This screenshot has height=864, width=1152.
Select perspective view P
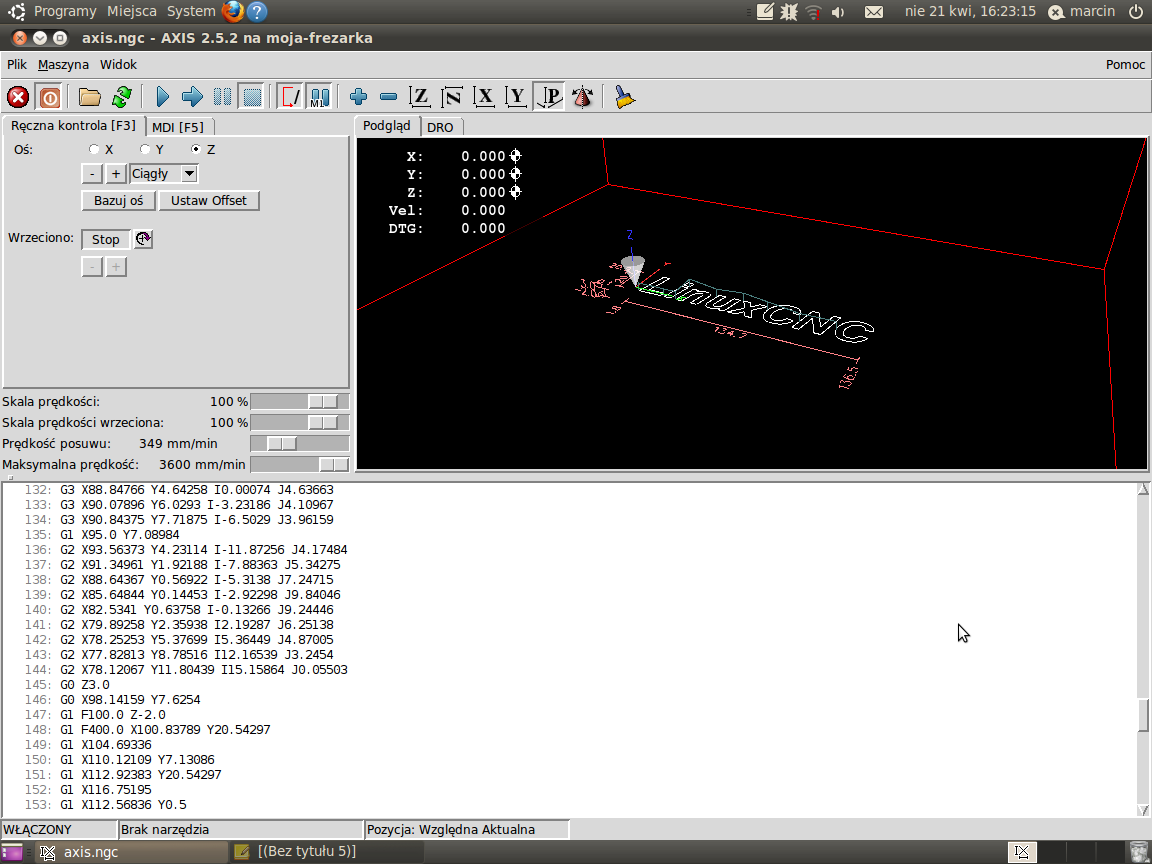[549, 97]
